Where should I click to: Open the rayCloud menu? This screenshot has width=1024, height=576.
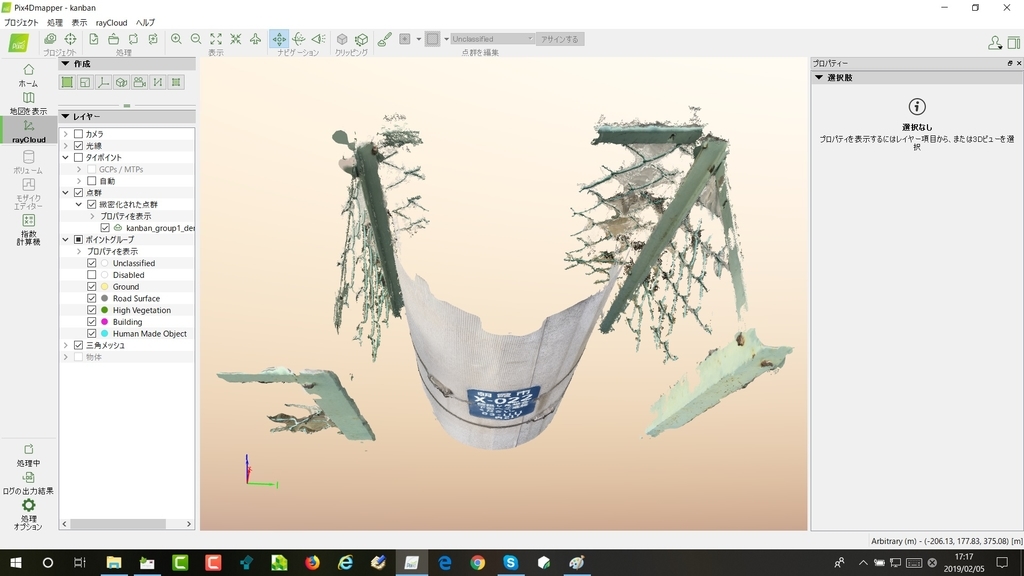pyautogui.click(x=111, y=22)
